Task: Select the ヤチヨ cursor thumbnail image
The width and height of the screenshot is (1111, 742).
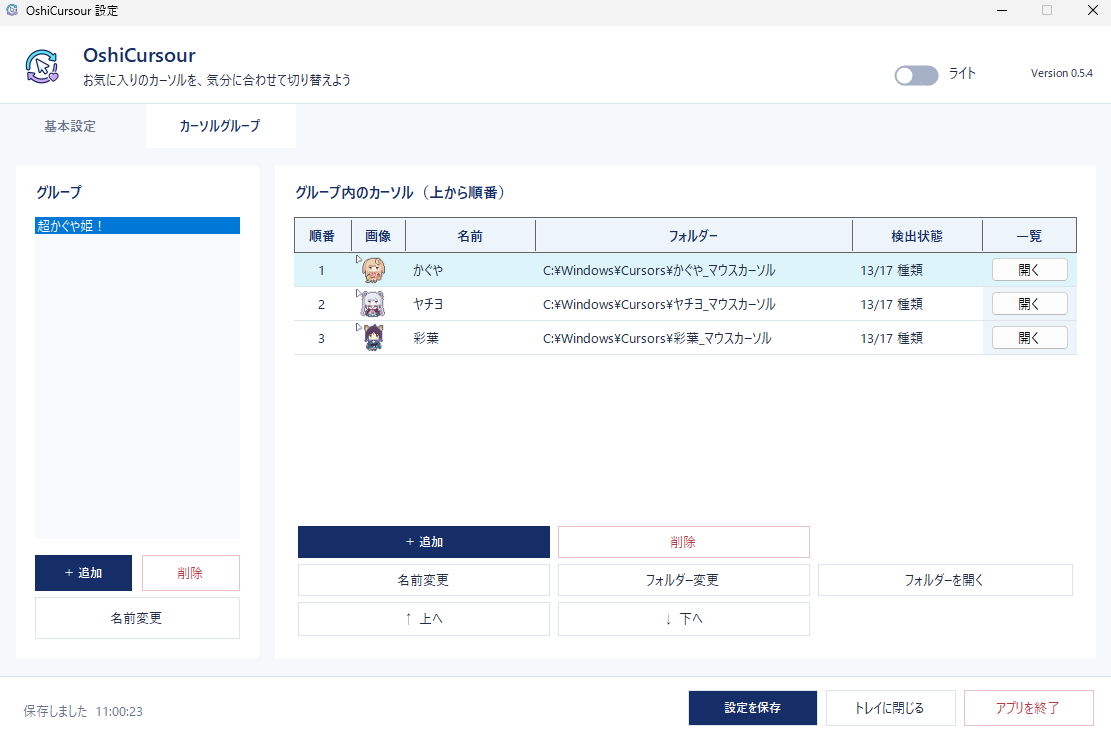Action: click(373, 304)
